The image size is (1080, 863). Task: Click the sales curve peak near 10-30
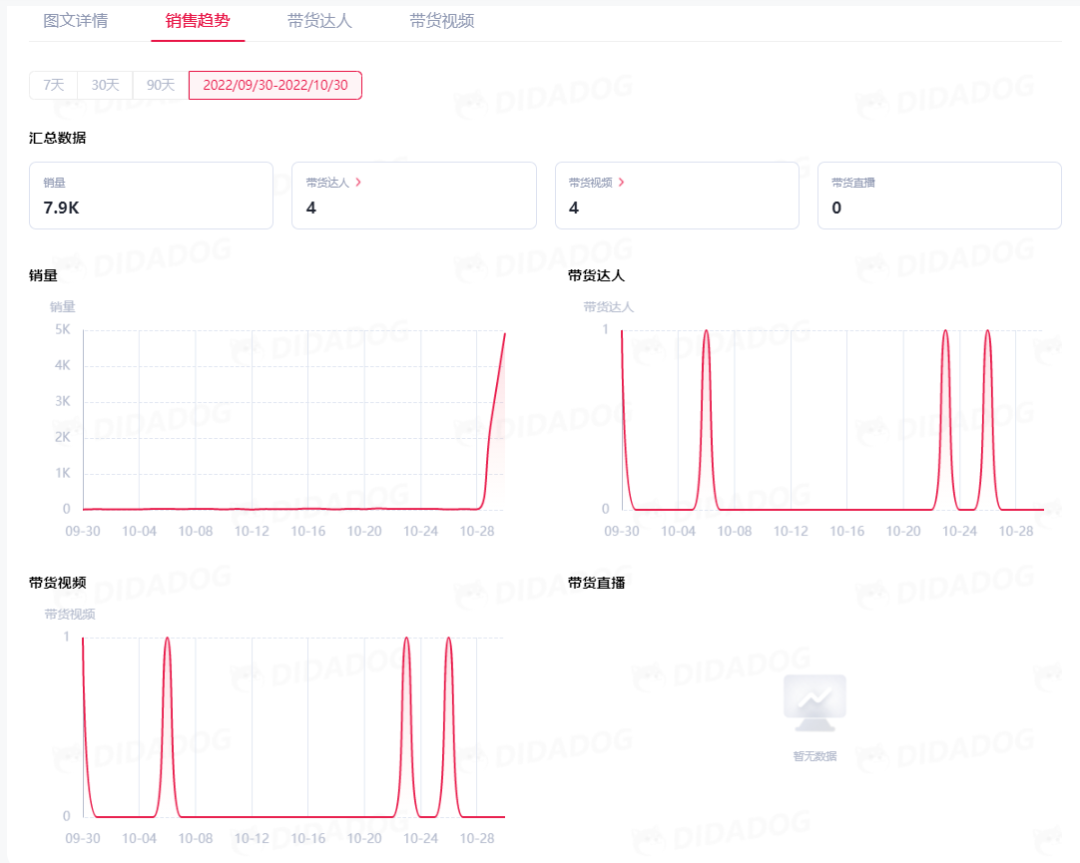tap(505, 334)
